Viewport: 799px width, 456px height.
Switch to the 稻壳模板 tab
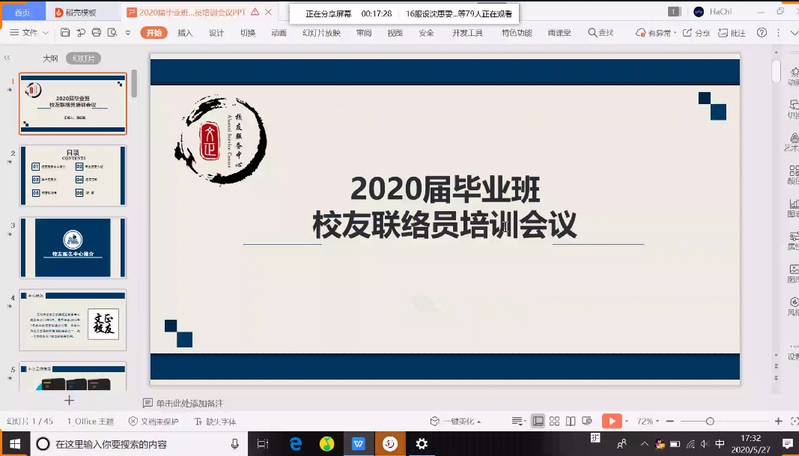click(x=82, y=11)
